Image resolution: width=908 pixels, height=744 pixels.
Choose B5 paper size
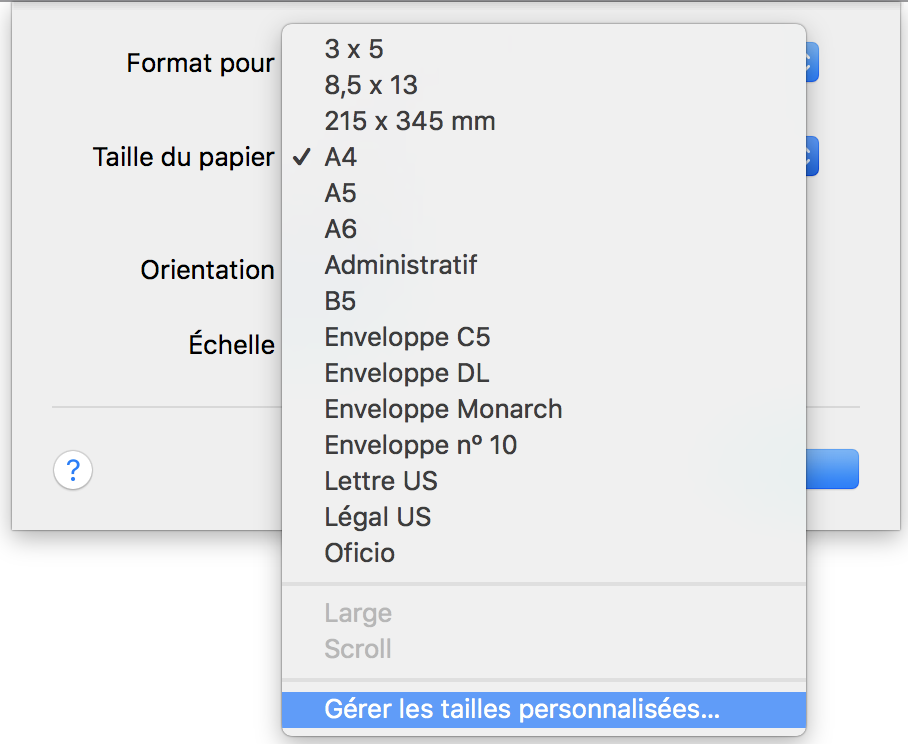click(x=341, y=301)
